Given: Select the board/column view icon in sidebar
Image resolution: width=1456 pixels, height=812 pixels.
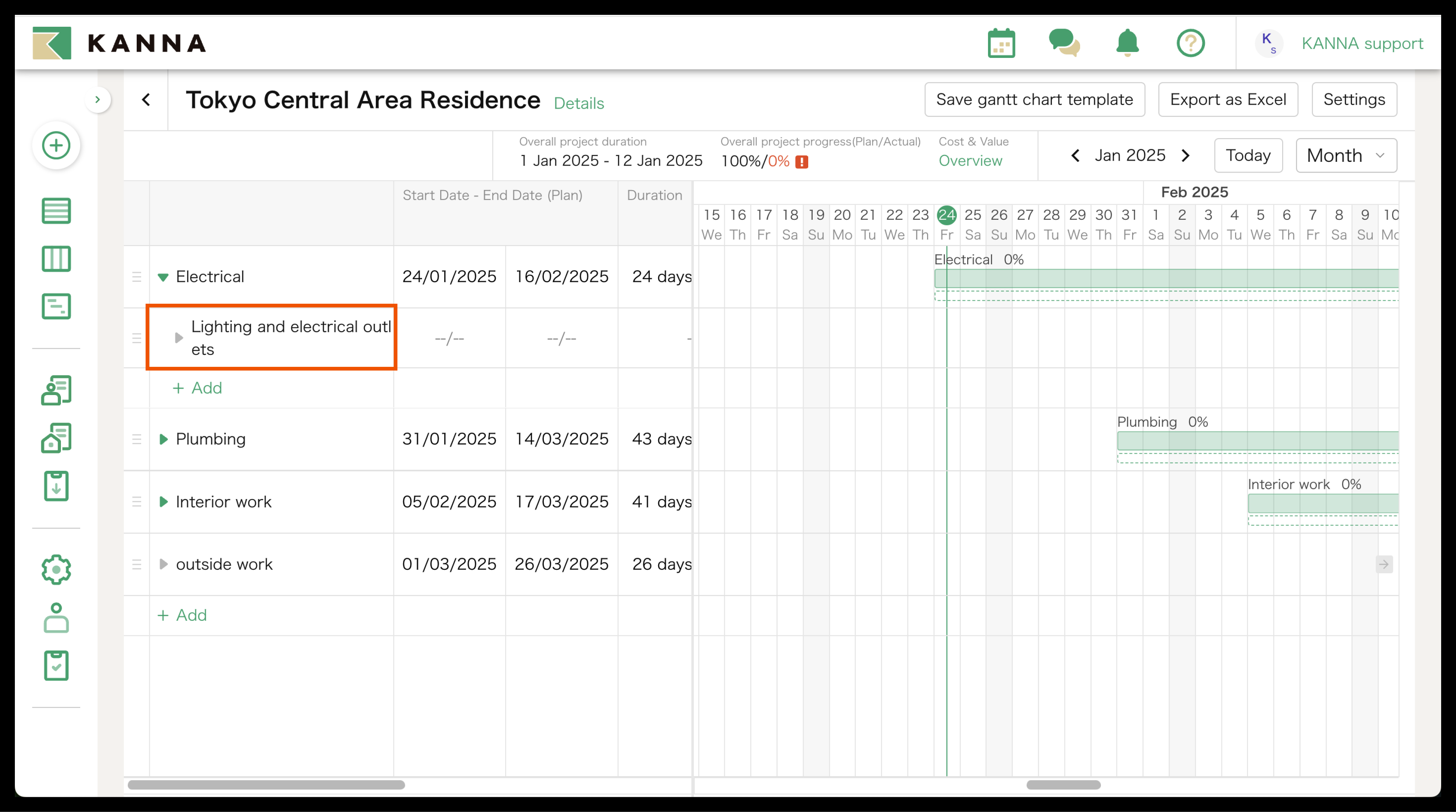Looking at the screenshot, I should (x=56, y=259).
